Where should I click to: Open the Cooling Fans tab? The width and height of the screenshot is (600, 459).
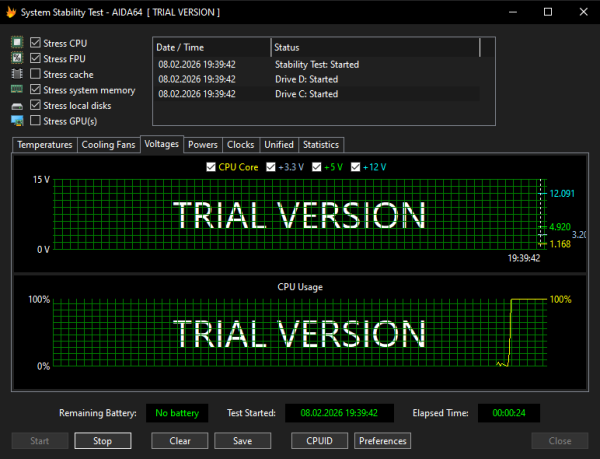pyautogui.click(x=108, y=145)
